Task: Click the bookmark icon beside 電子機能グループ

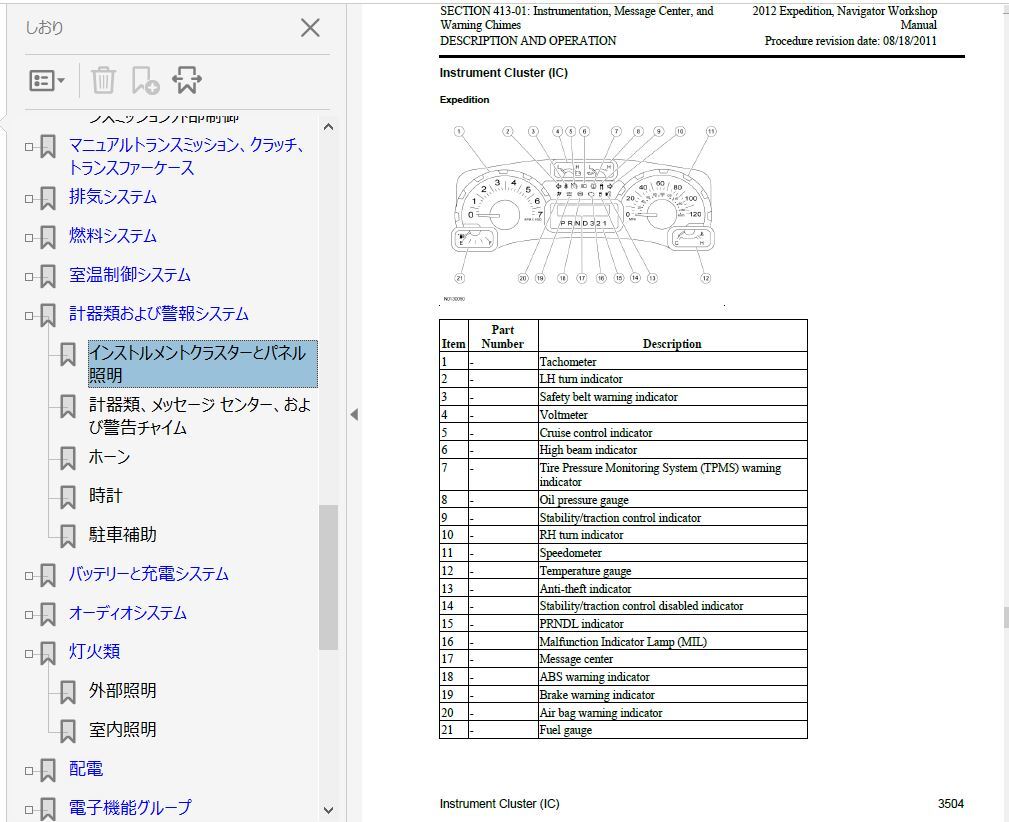Action: click(x=48, y=809)
